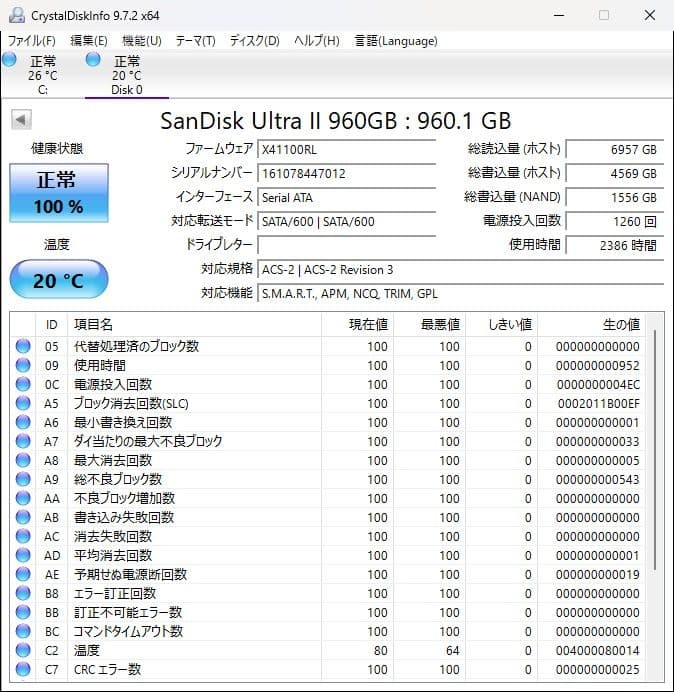This screenshot has width=674, height=692.
Task: Click the features field S.M.A.R.T., APM, NCQ
Action: point(460,293)
